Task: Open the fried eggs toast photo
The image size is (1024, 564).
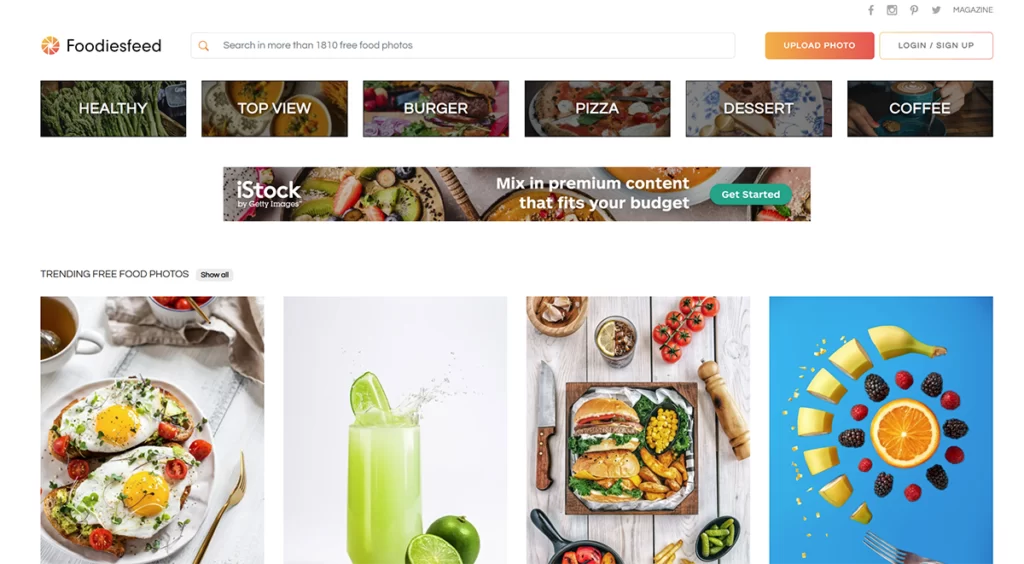Action: point(152,430)
